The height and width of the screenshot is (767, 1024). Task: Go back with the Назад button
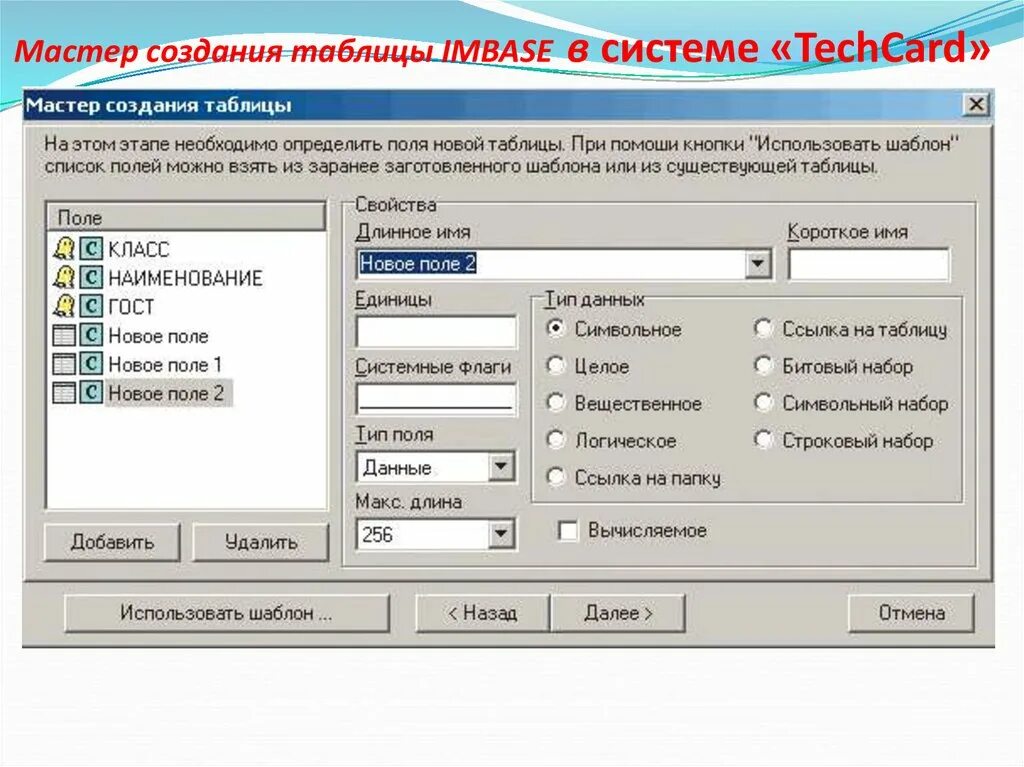[483, 613]
